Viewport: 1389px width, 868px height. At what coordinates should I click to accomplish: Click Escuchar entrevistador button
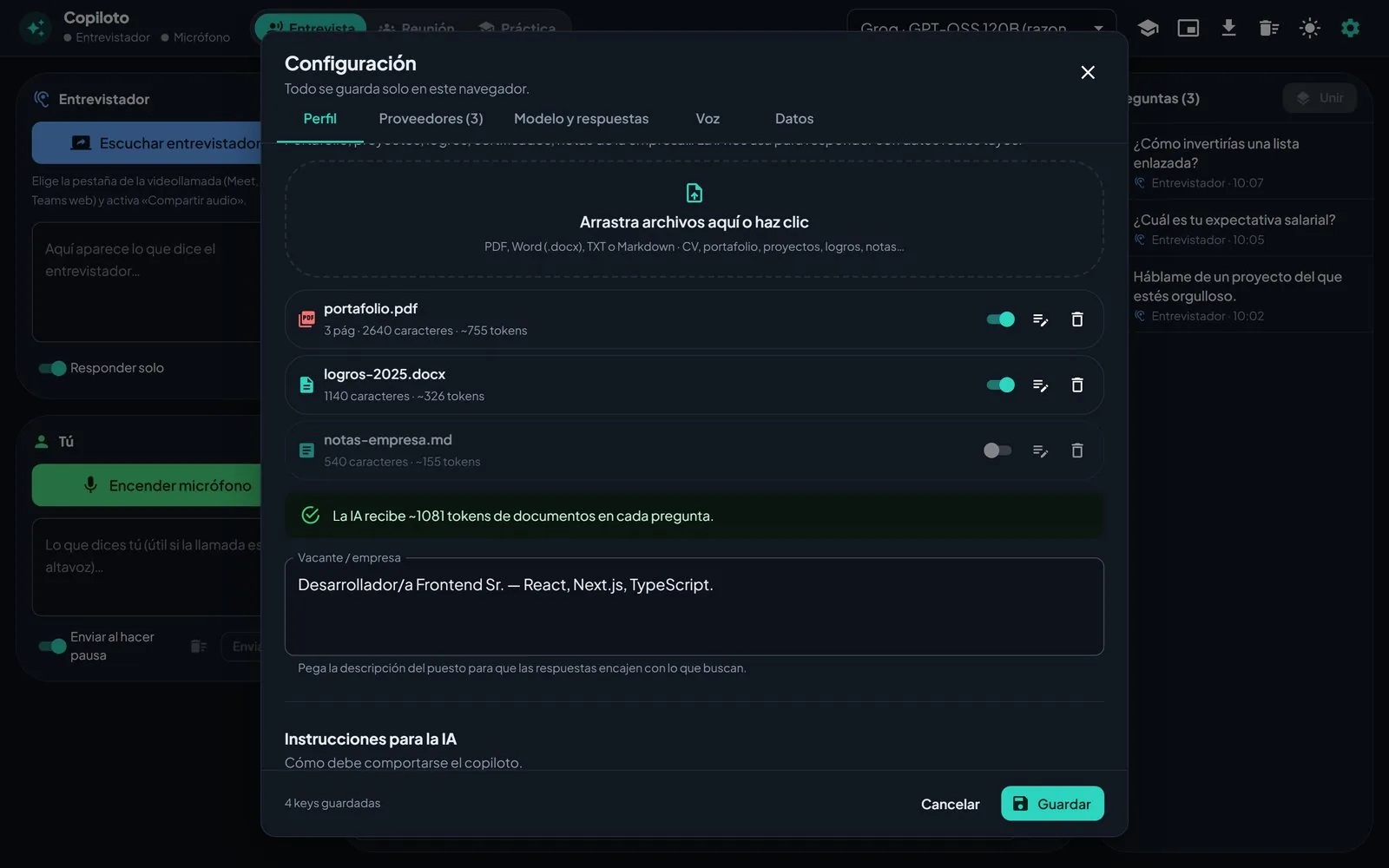(x=147, y=143)
